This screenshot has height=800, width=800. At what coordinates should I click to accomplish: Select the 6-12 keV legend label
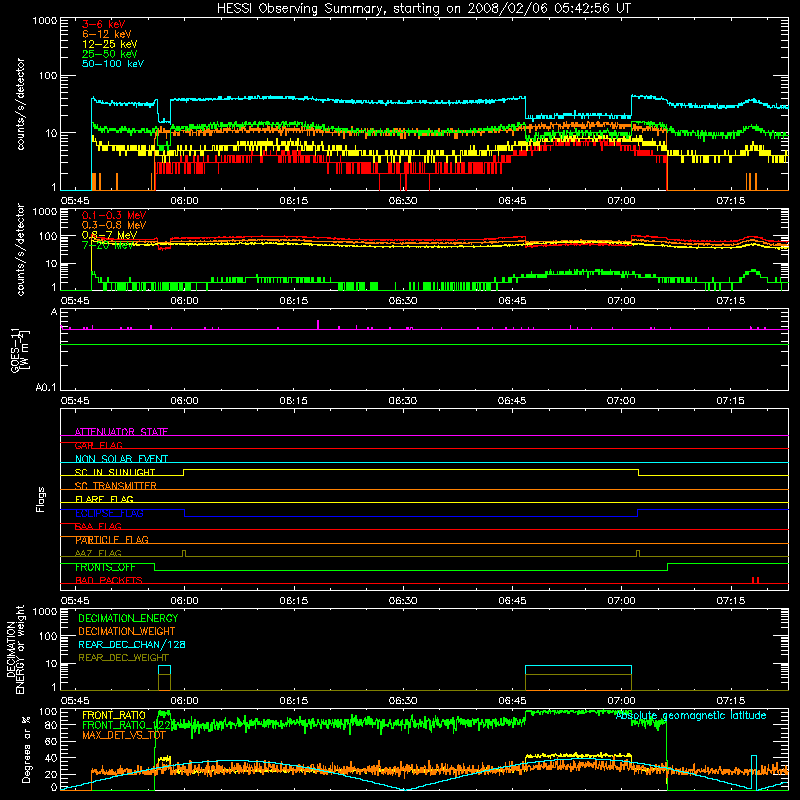(107, 34)
